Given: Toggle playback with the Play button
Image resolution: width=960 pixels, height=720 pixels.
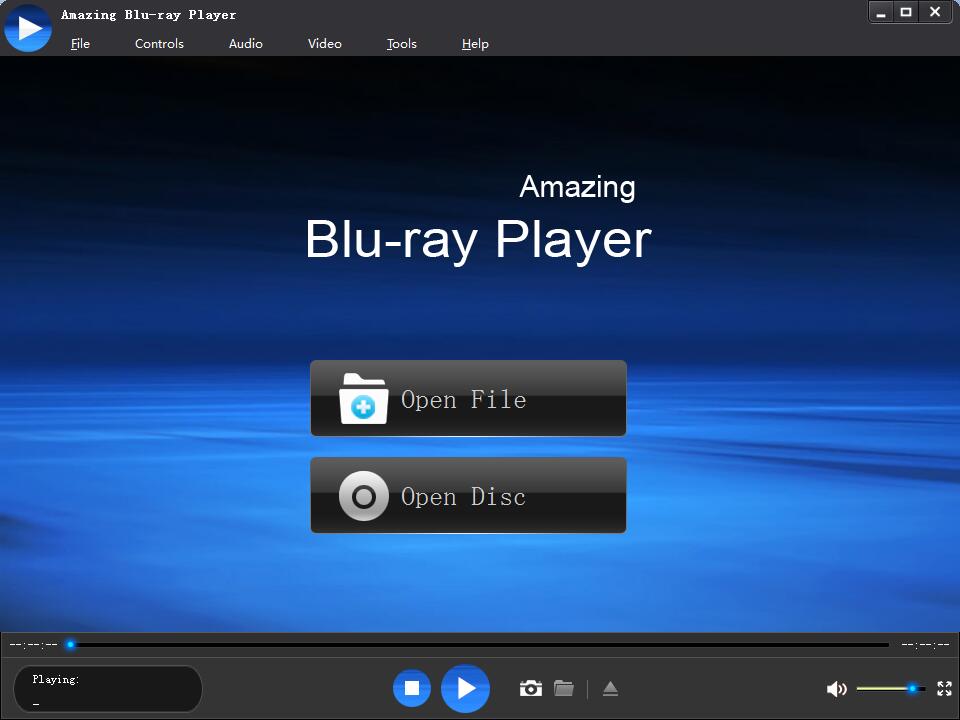Looking at the screenshot, I should 465,688.
